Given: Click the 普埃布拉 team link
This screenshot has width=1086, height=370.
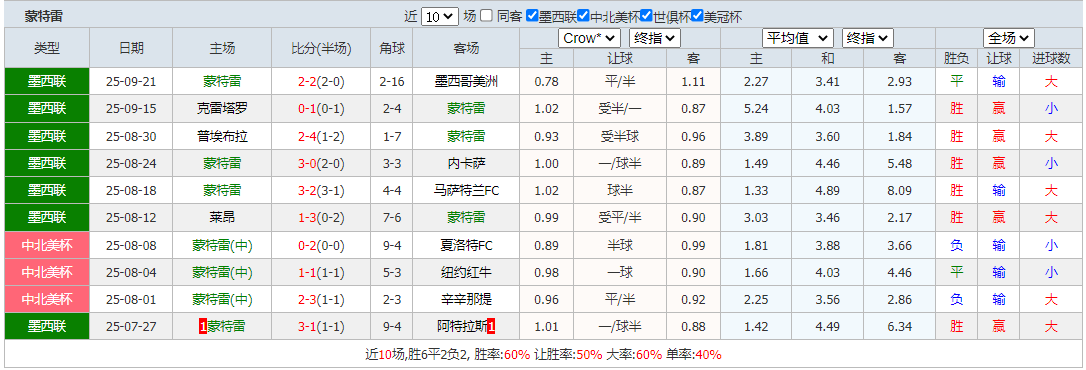Looking at the screenshot, I should tap(222, 136).
